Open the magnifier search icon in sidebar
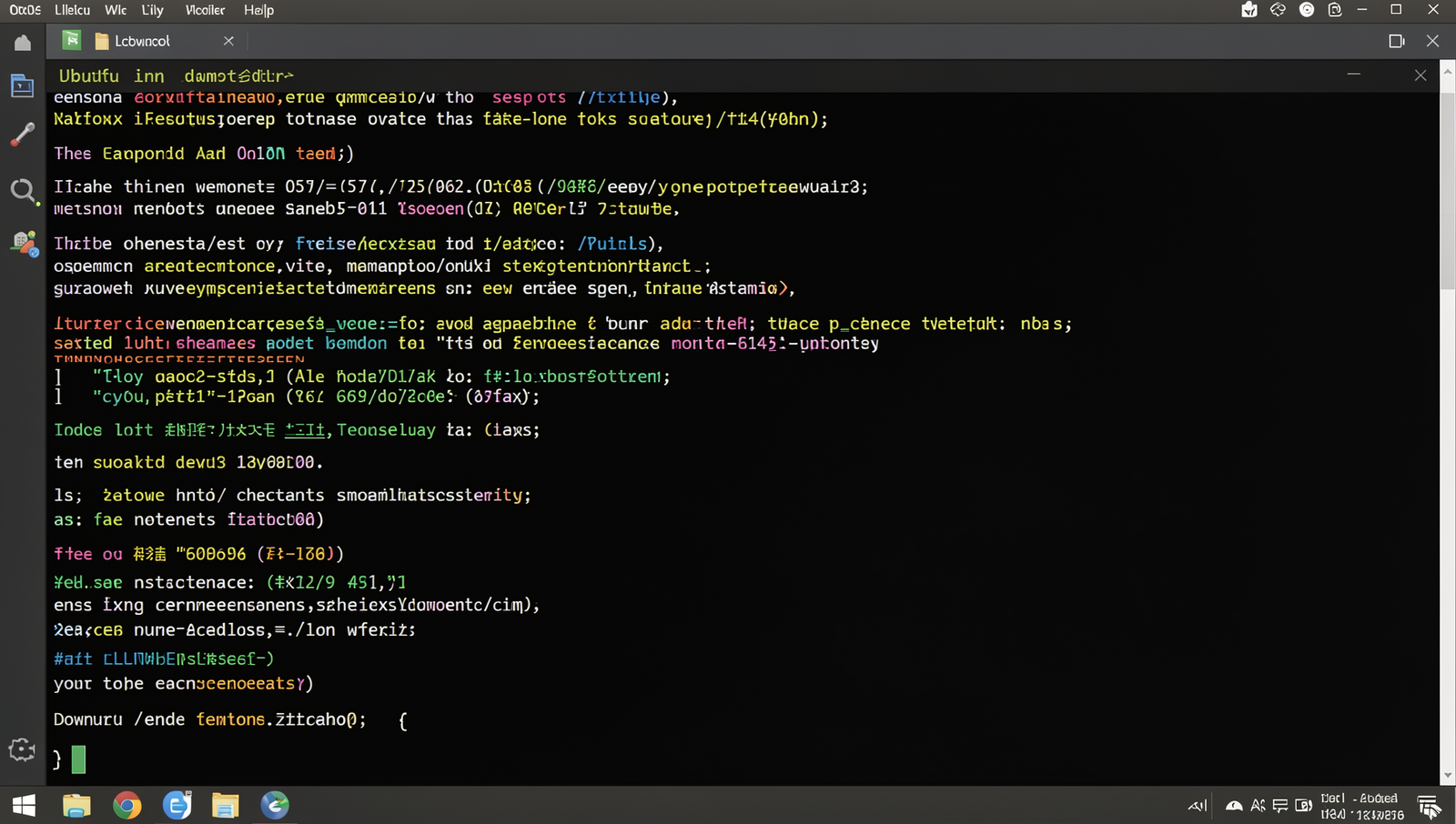The width and height of the screenshot is (1456, 824). pyautogui.click(x=24, y=191)
